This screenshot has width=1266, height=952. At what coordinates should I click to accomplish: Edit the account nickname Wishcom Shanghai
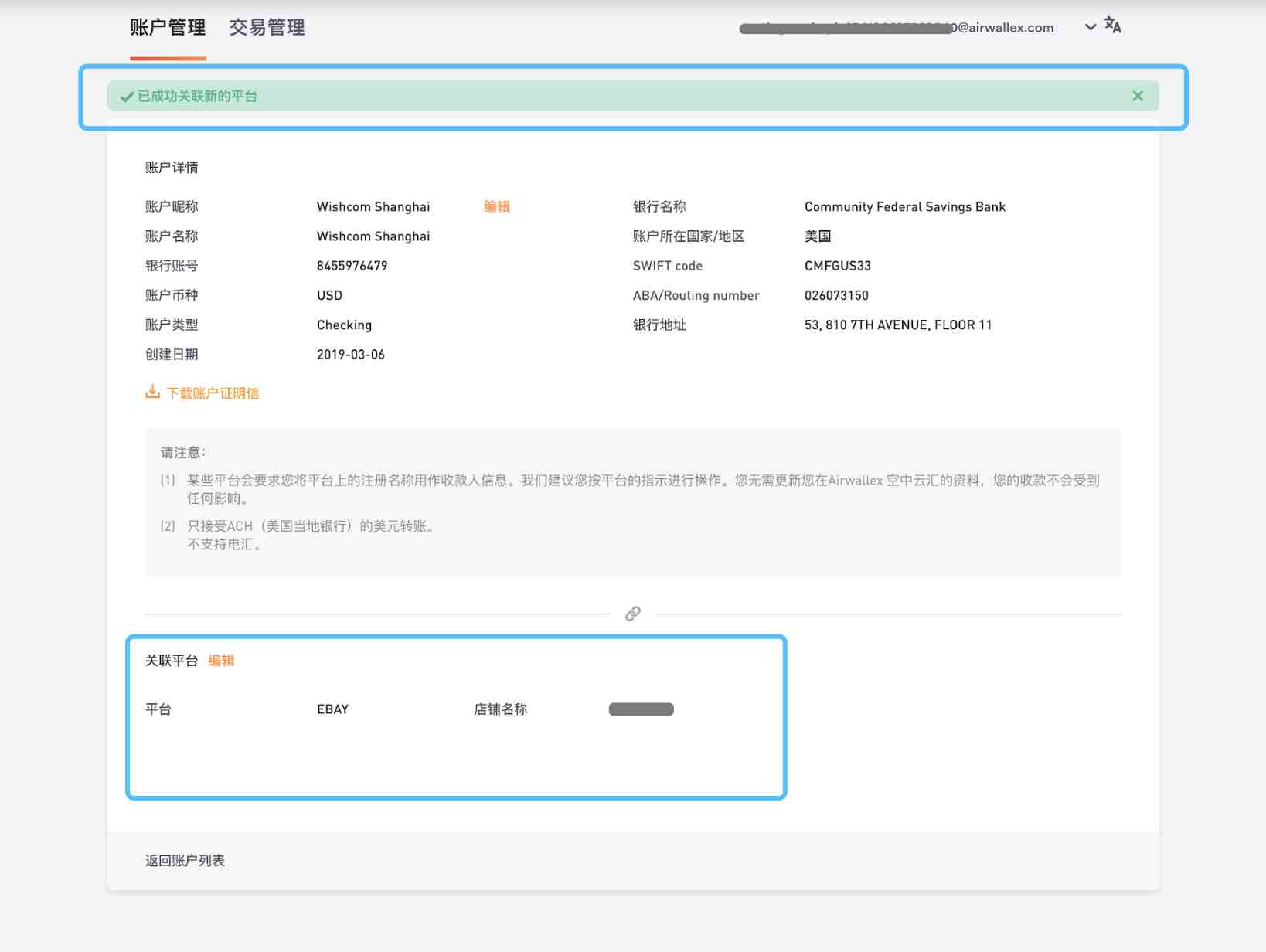[x=497, y=206]
